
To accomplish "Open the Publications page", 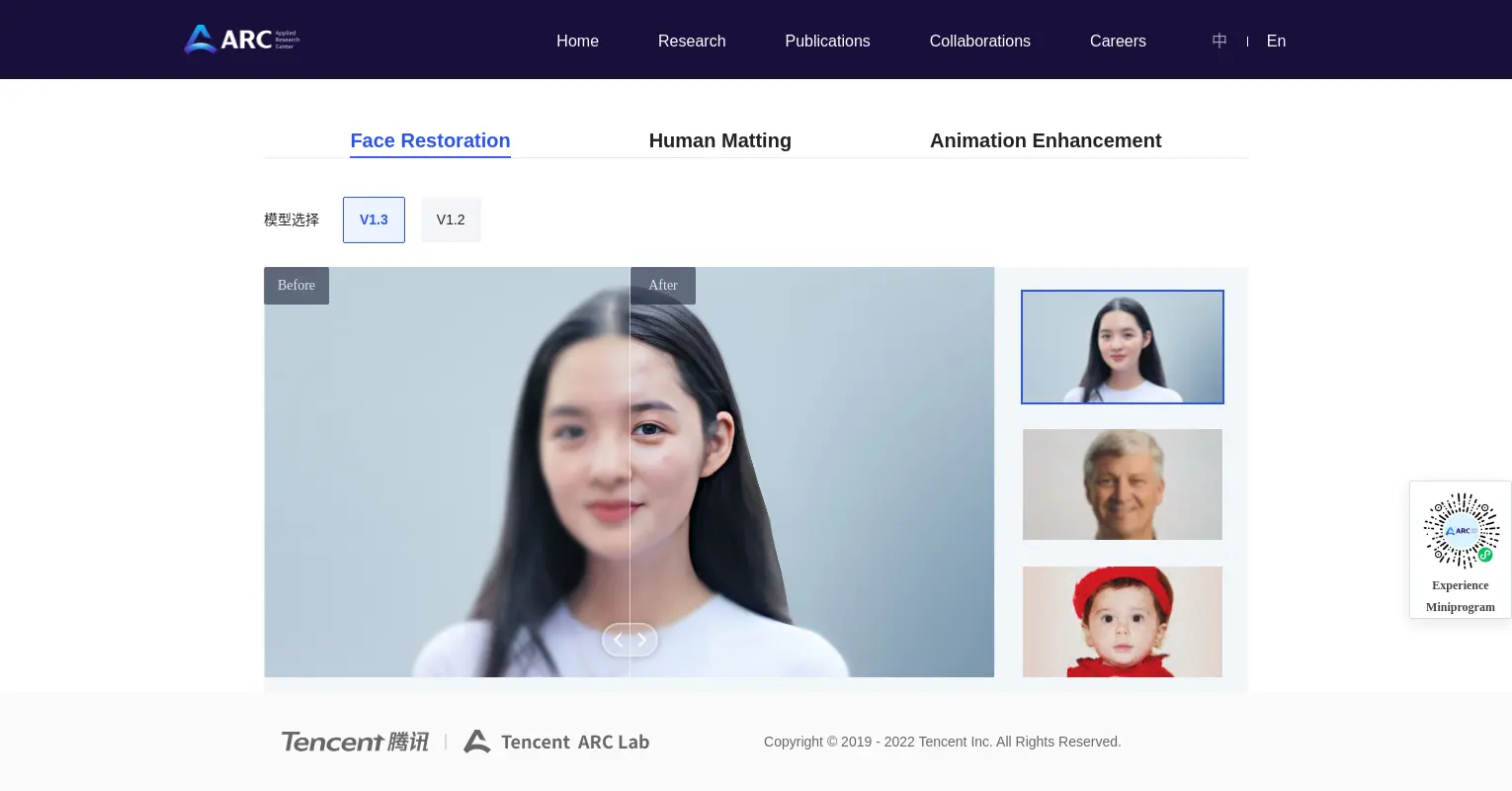I will tap(827, 41).
